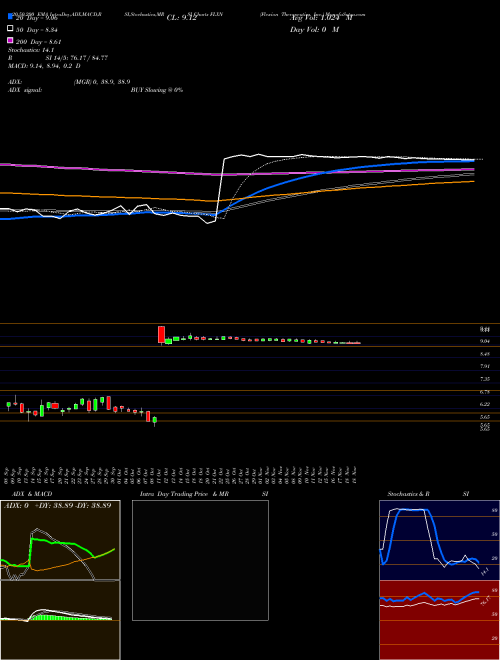500x660 pixels.
Task: Click the blue 20 Day legend swatch
Action: [10, 16]
